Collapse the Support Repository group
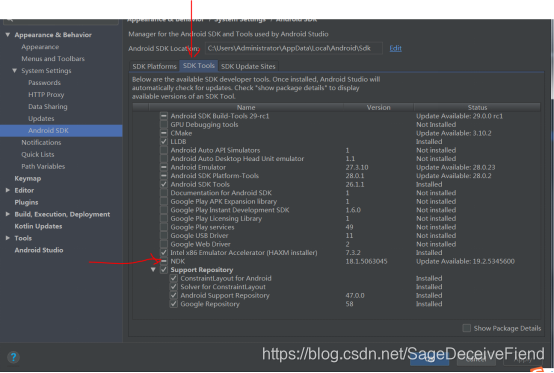554x373 pixels. [x=153, y=270]
